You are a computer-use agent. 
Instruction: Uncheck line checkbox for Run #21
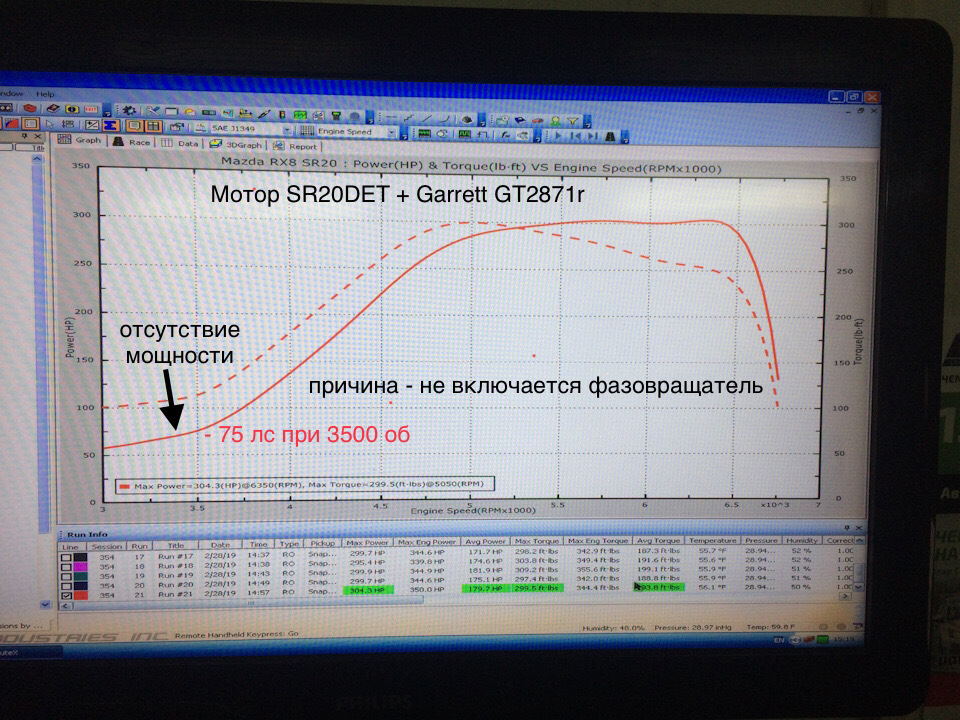(66, 595)
